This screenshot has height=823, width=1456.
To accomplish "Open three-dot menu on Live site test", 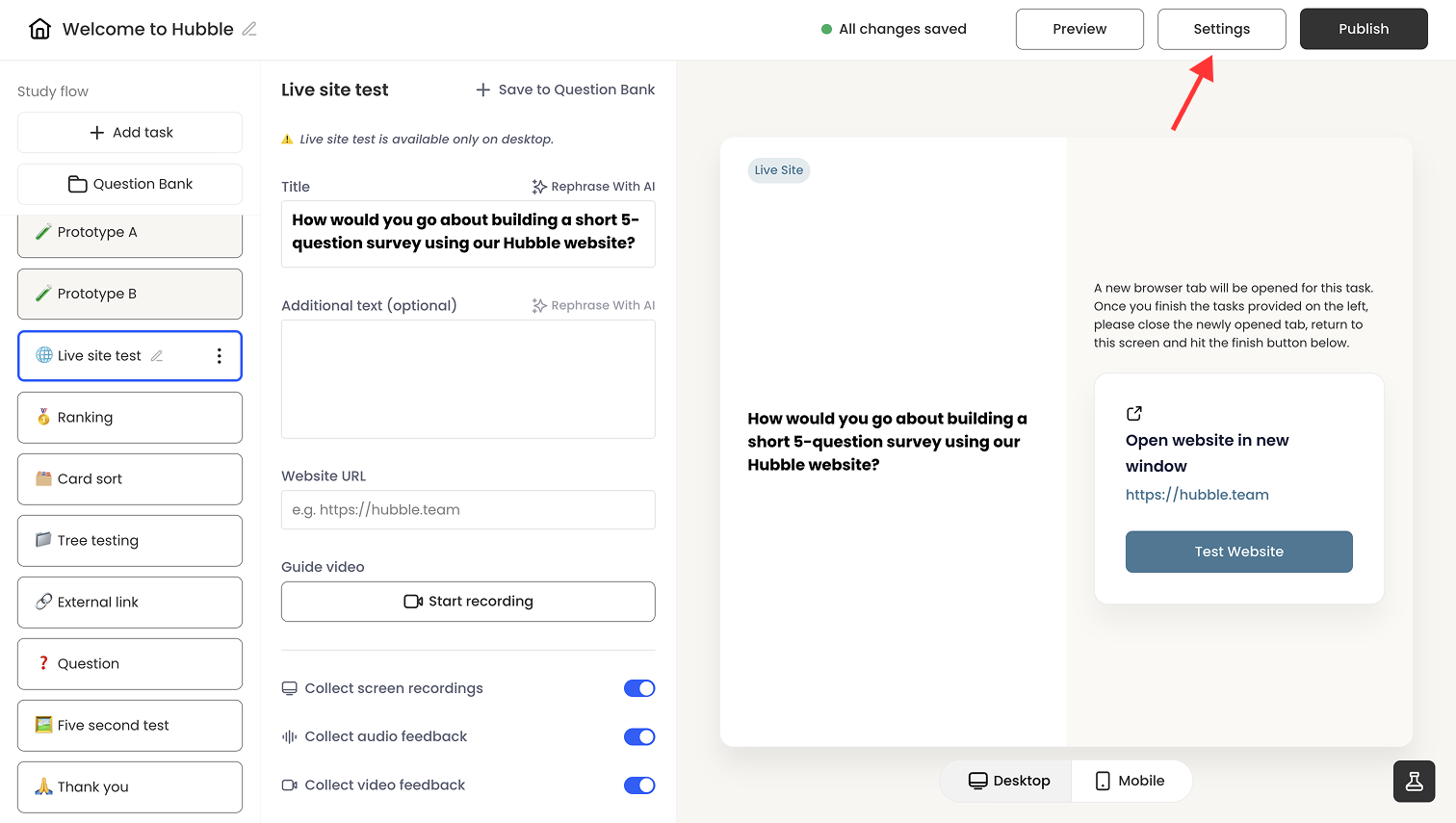I will 220,356.
